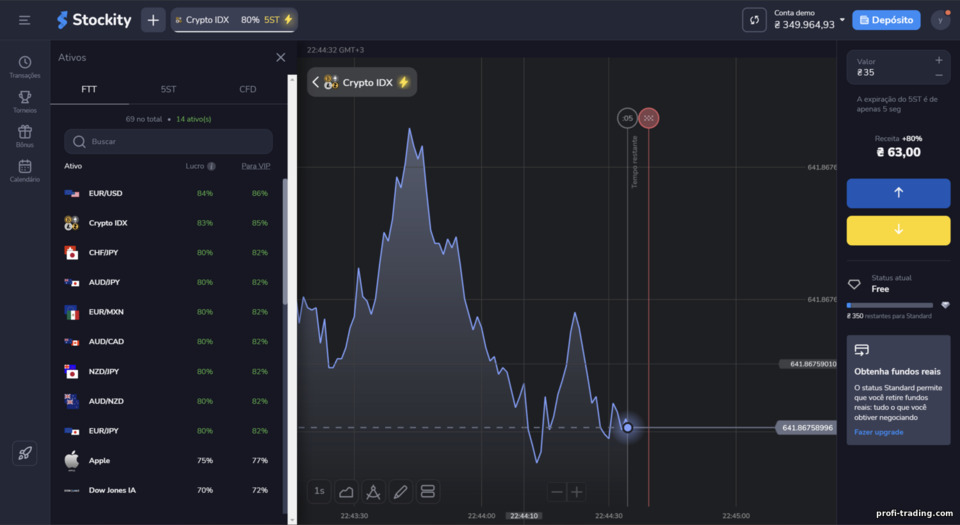
Task: Switch to the CFD tab
Action: point(247,89)
